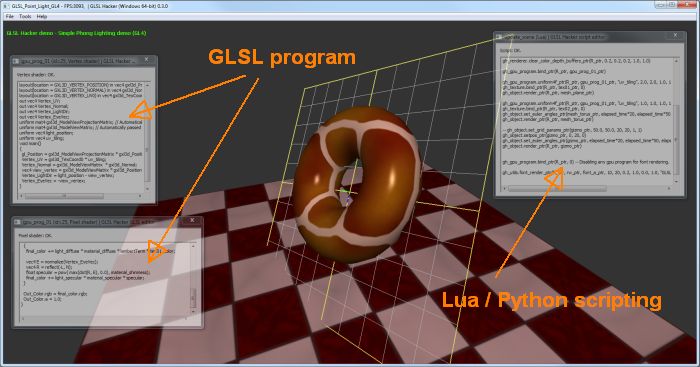Image resolution: width=700 pixels, height=367 pixels.
Task: Click the GLSL Hacker app icon in title bar
Action: (x=5, y=6)
